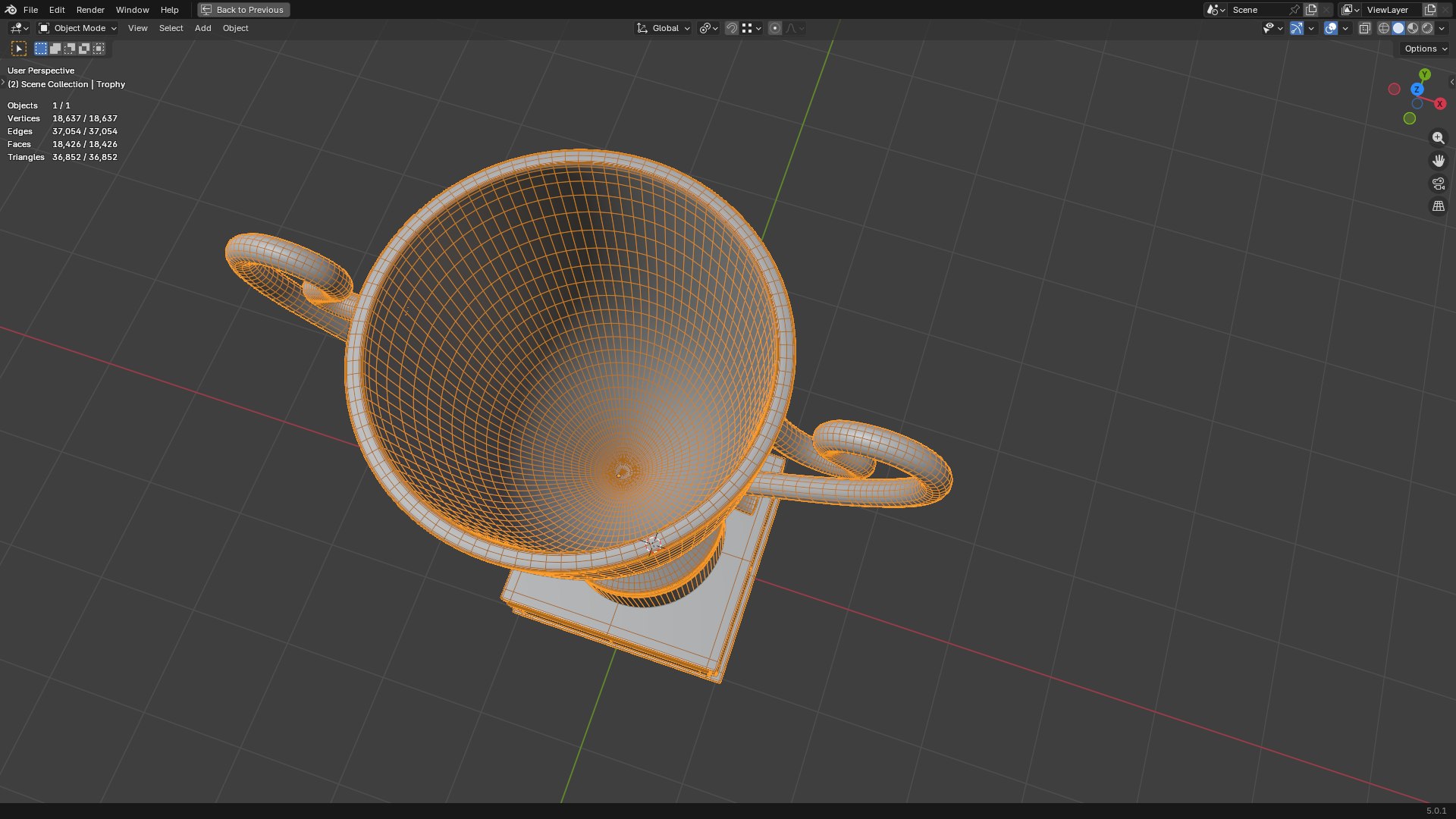
Task: Expand the sidebar arrow at right edge
Action: (x=1451, y=82)
